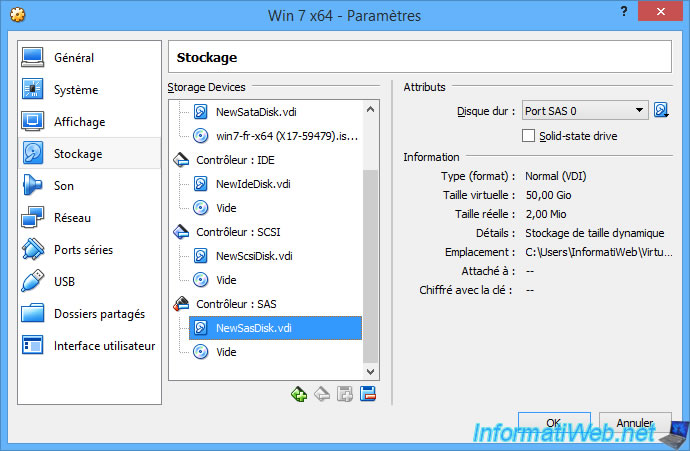Click the remove attachment icon (red)
The image size is (690, 451).
coord(367,394)
